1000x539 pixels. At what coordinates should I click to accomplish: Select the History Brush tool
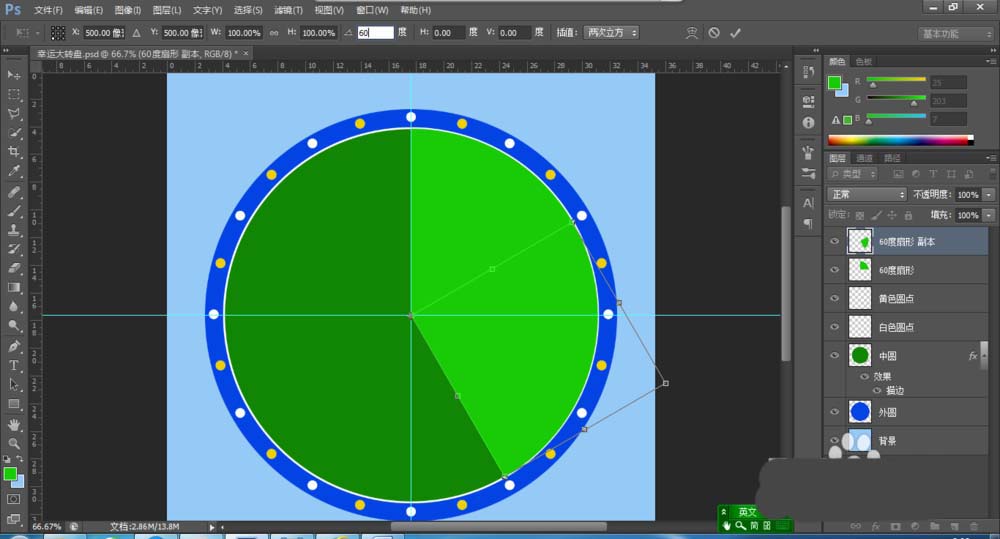point(13,249)
